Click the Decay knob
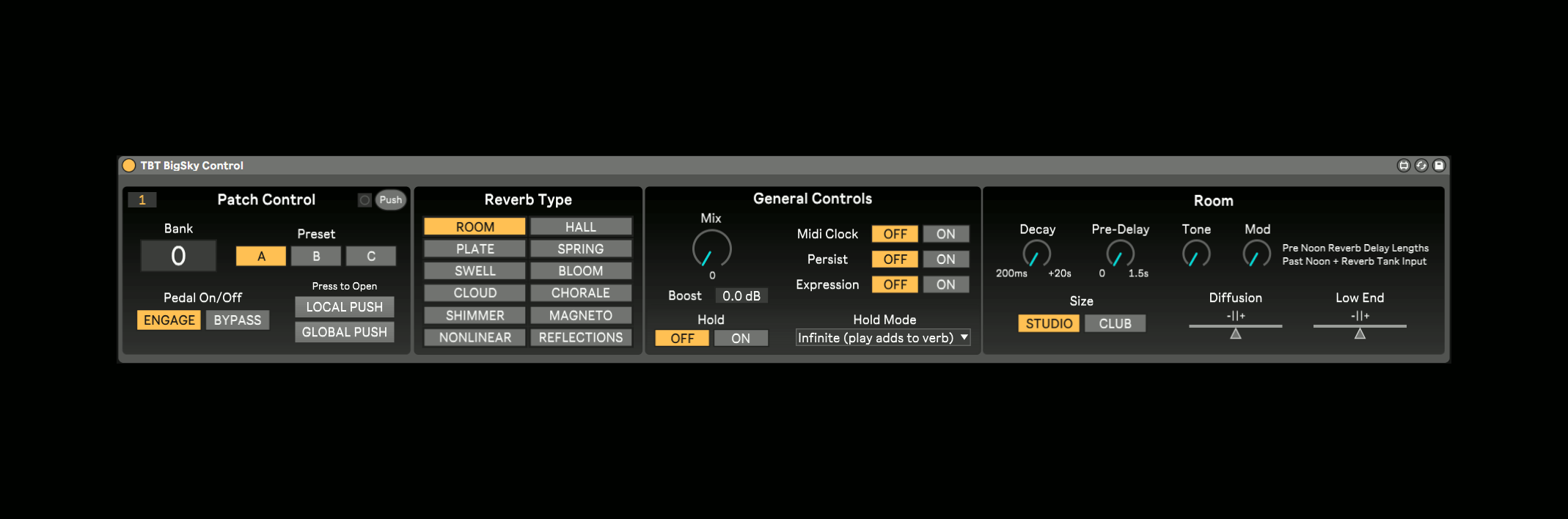Viewport: 1568px width, 519px height. pos(1036,254)
